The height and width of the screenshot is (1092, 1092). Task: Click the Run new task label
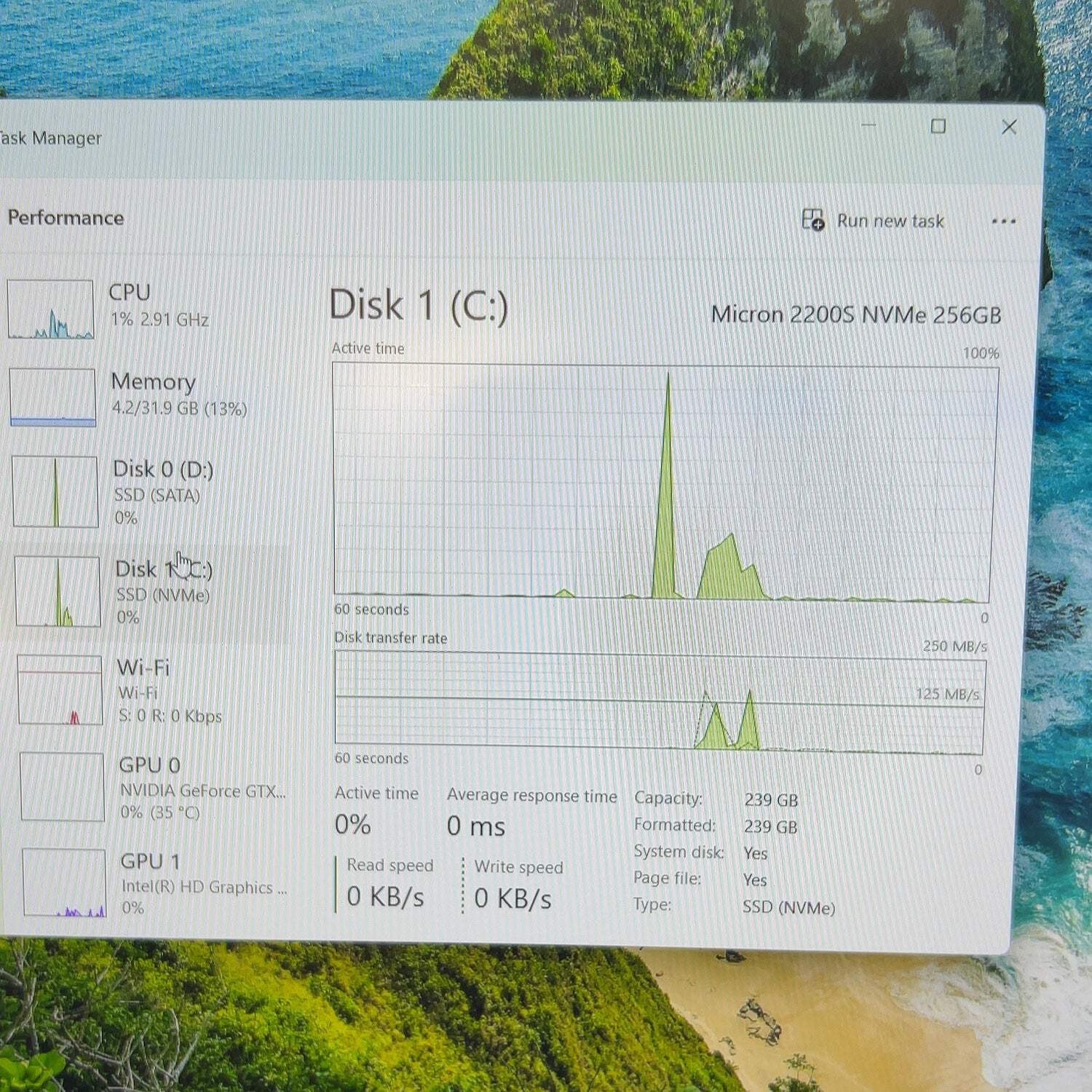pos(890,221)
